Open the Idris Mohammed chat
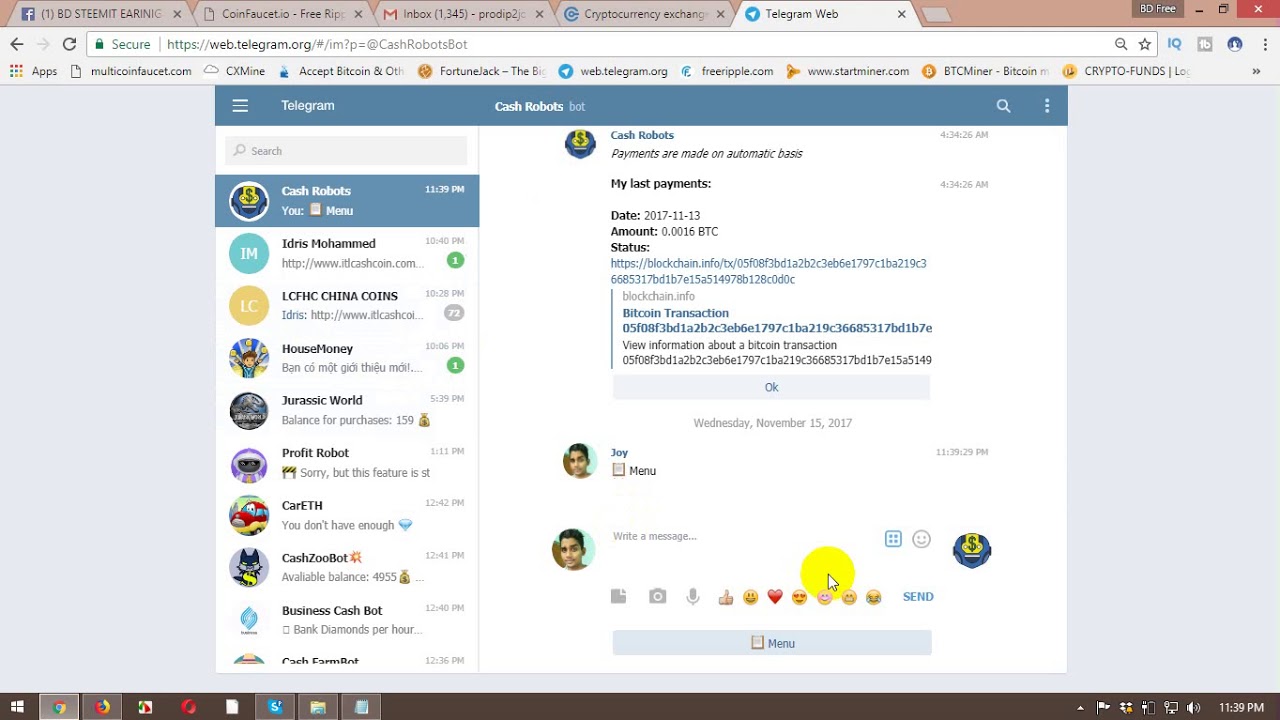Viewport: 1280px width, 720px height. (x=347, y=253)
